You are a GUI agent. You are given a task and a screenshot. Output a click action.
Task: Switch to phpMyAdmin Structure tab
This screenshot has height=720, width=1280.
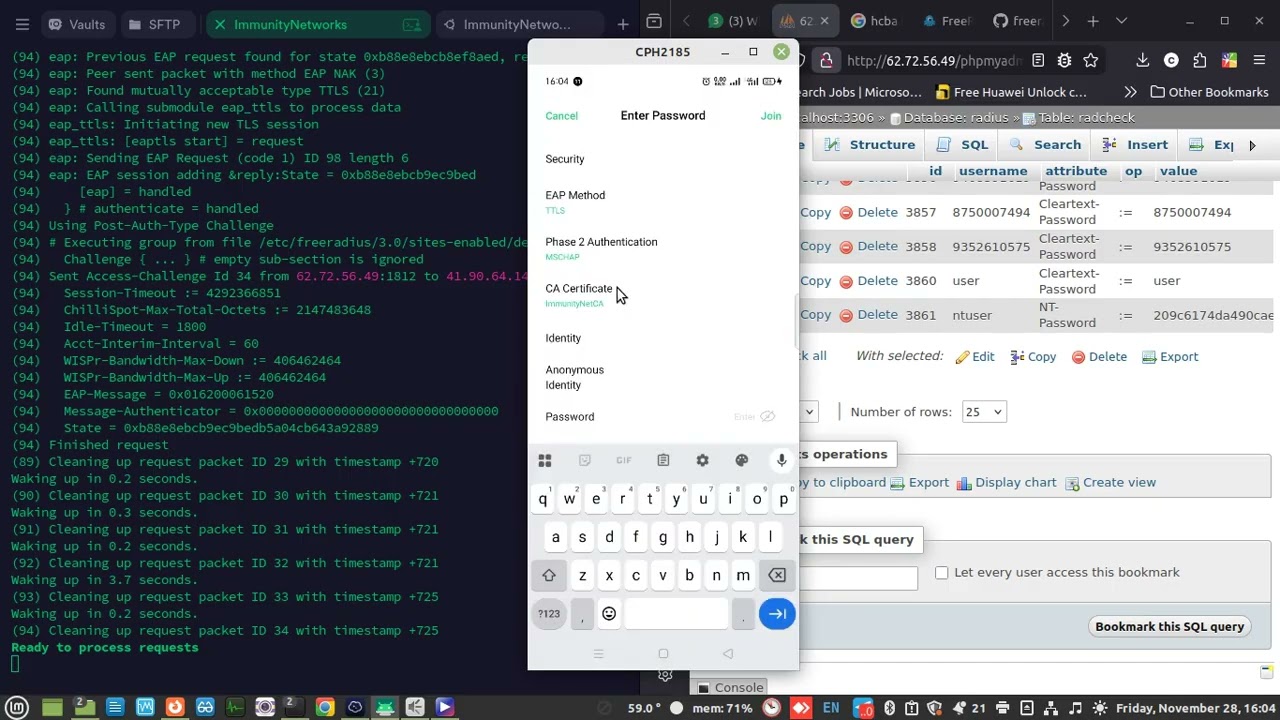[870, 145]
